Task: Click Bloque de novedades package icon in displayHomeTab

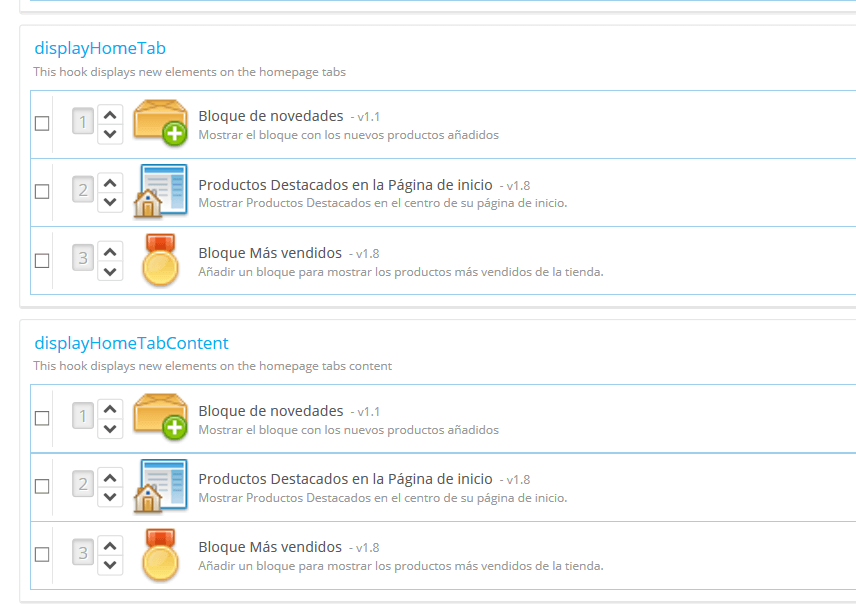Action: (160, 123)
